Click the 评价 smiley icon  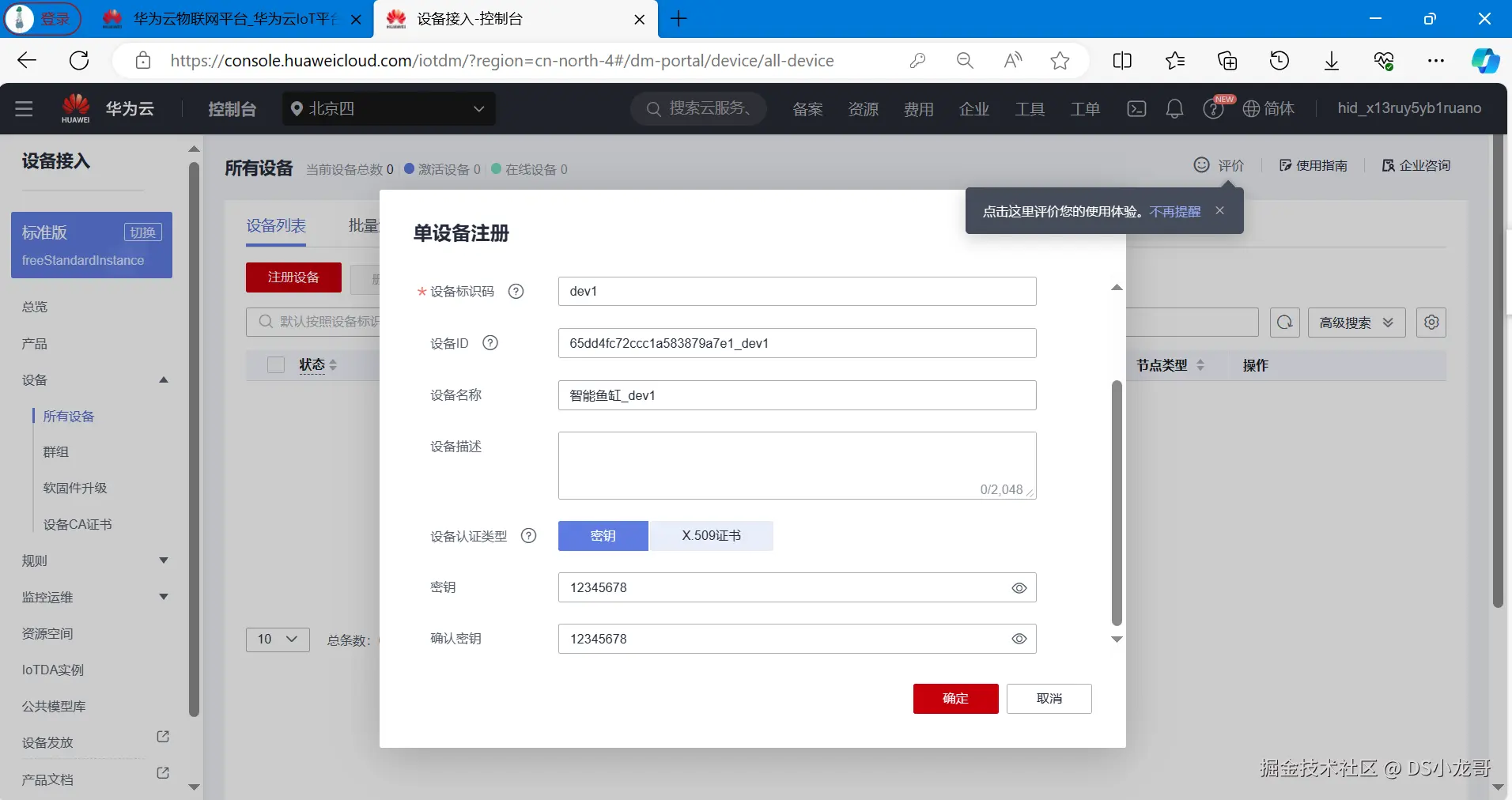pyautogui.click(x=1201, y=164)
